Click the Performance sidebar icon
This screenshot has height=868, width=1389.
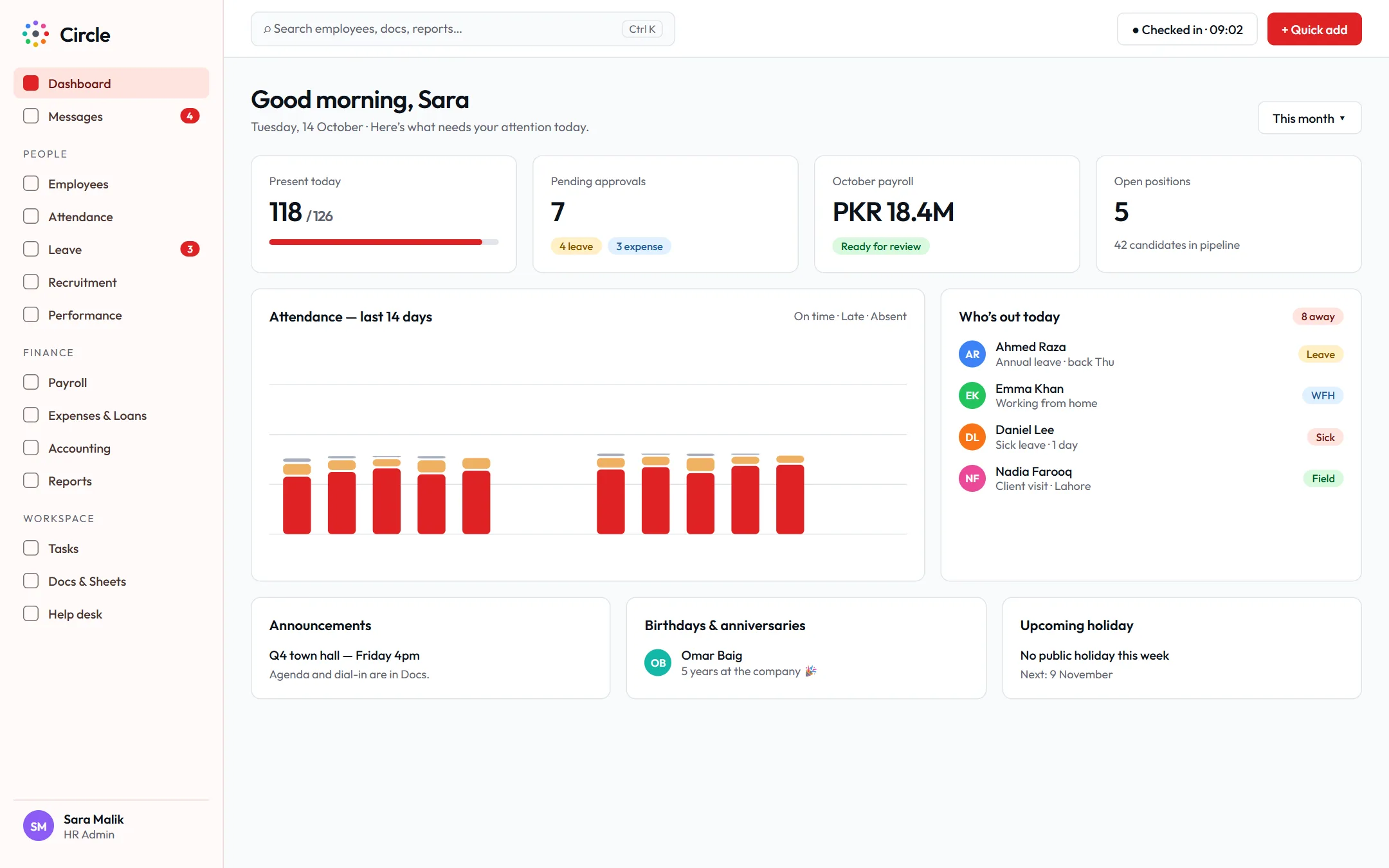click(31, 315)
